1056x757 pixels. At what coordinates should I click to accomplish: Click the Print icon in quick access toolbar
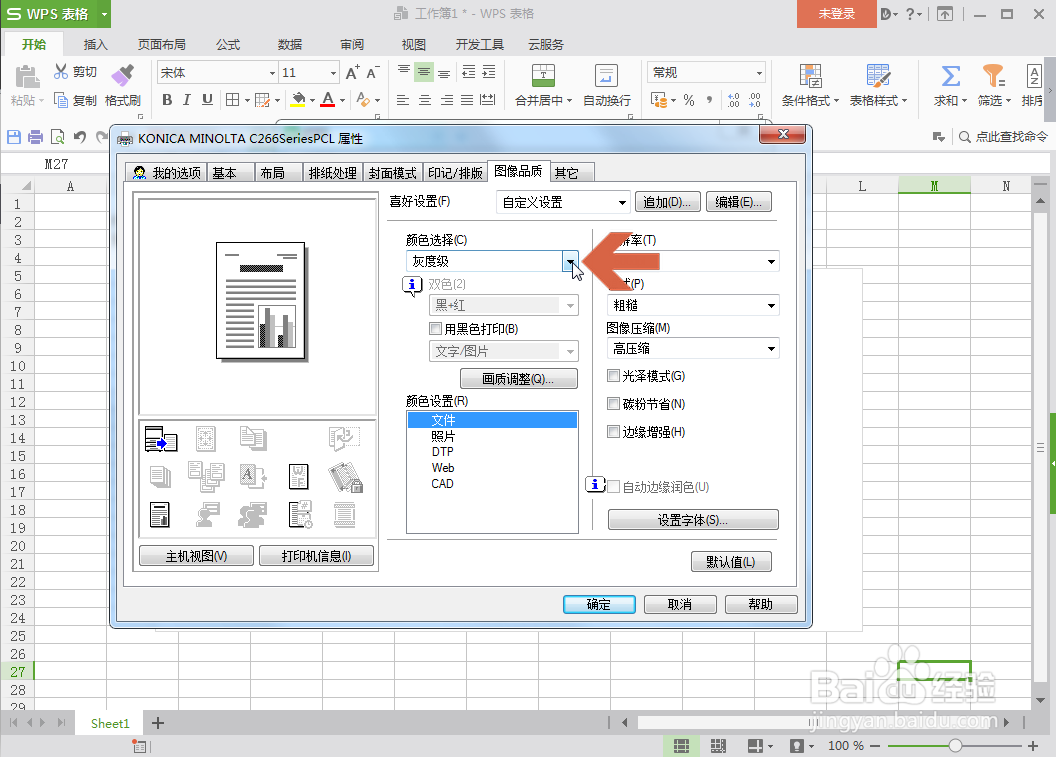[35, 137]
